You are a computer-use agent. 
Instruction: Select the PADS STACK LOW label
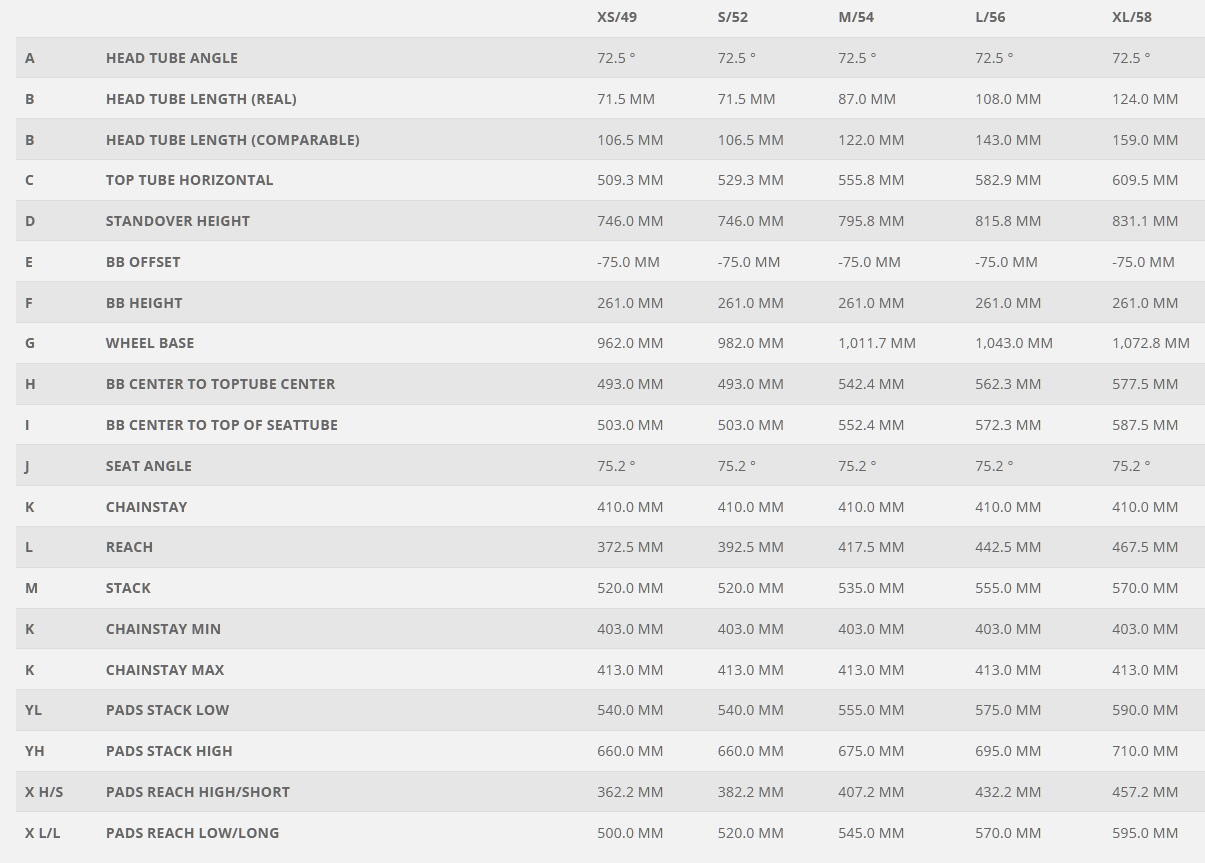click(x=168, y=710)
